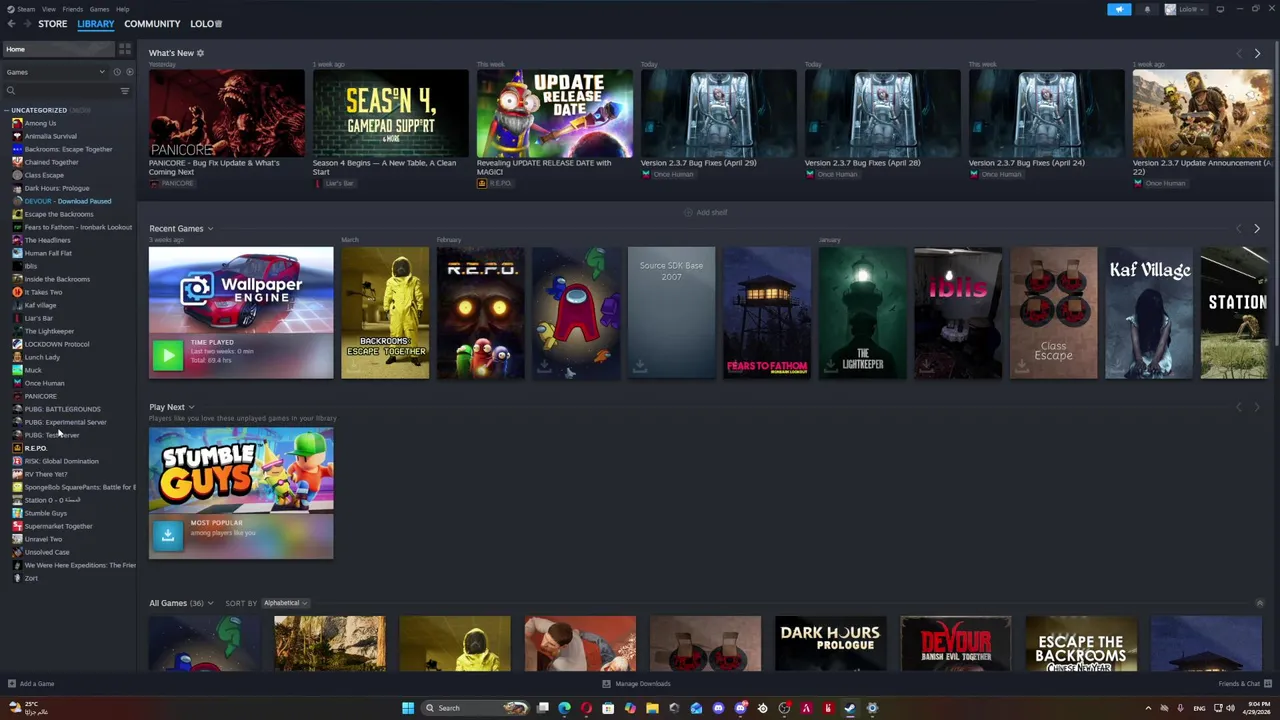Open File Explorer from taskbar

coord(652,708)
